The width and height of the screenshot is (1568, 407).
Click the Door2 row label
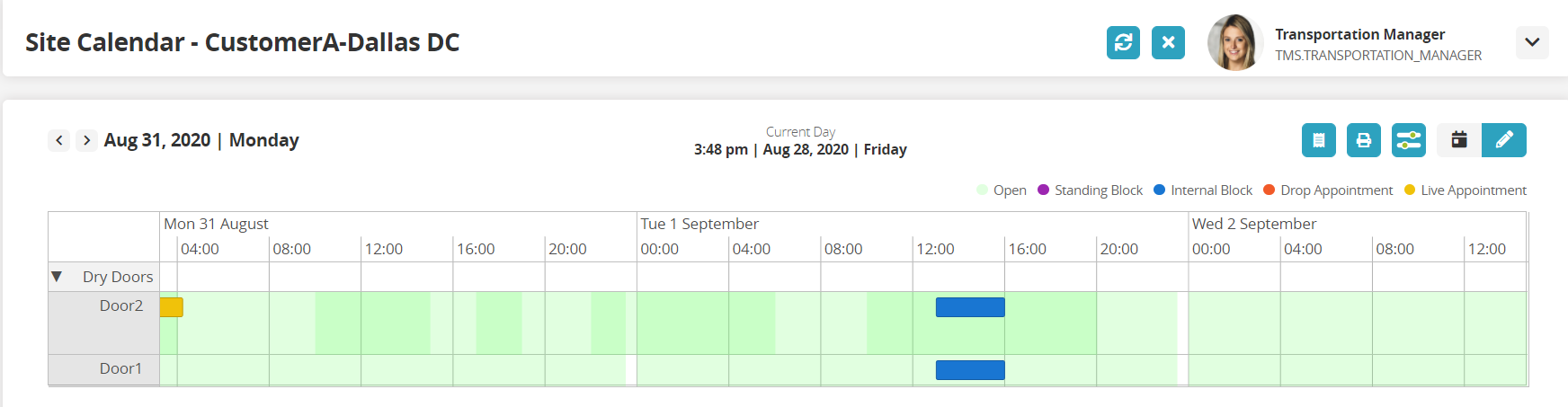tap(120, 306)
